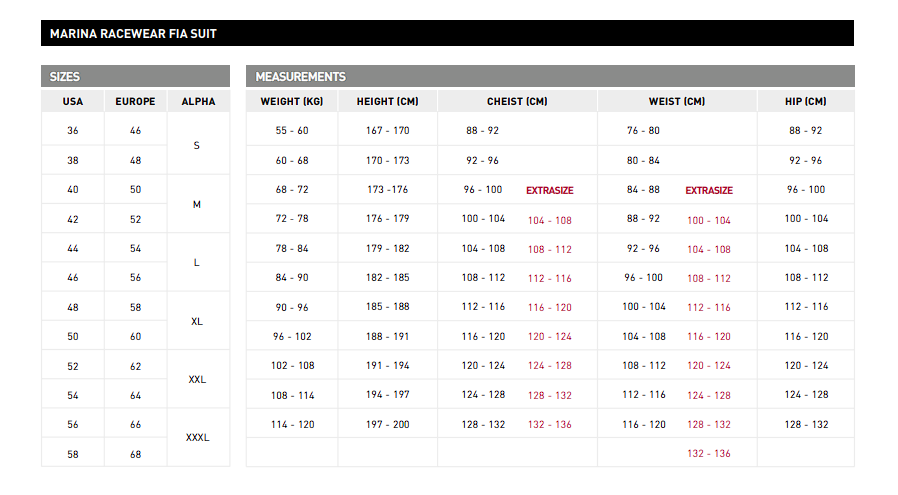
Task: Click the HIP (CM) column header
Action: tap(806, 101)
